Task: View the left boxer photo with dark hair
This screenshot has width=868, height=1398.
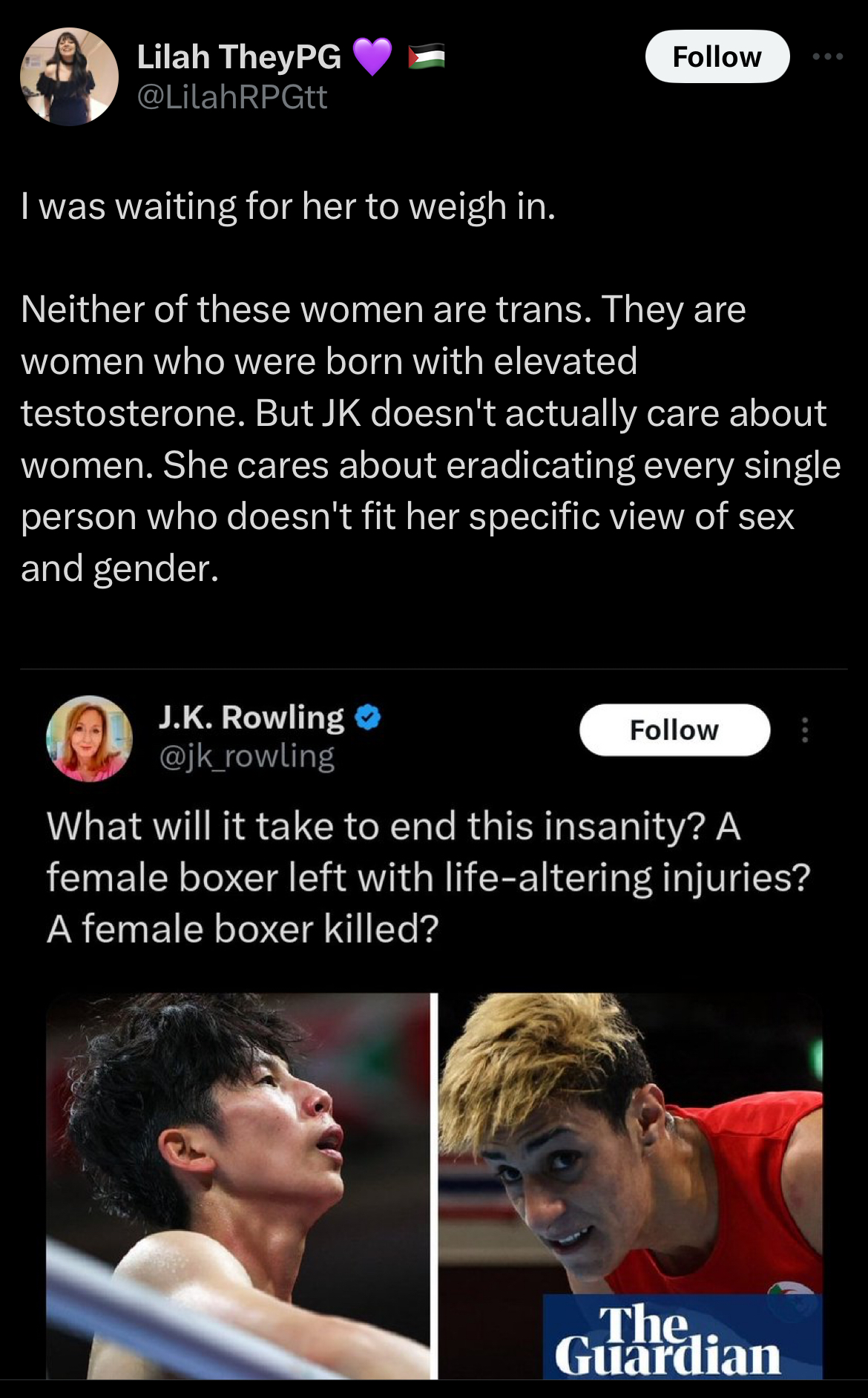Action: coord(237,1186)
